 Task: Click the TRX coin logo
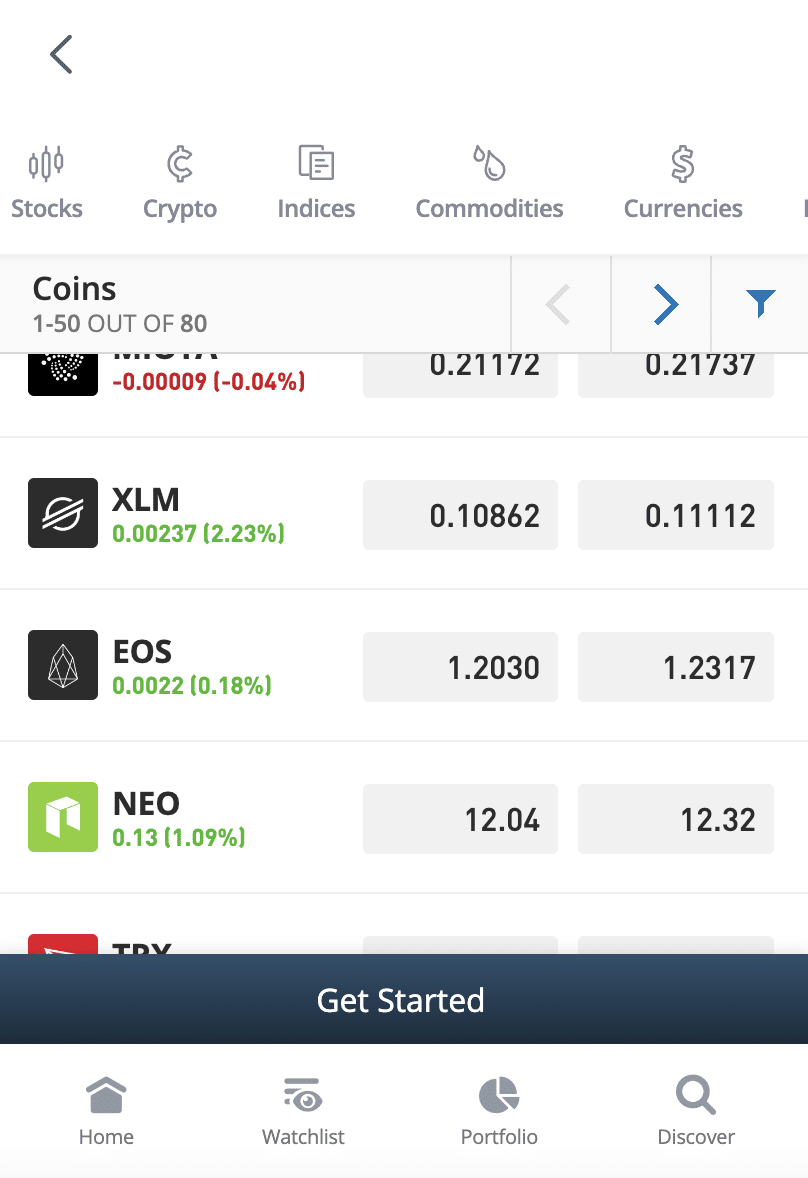point(63,944)
